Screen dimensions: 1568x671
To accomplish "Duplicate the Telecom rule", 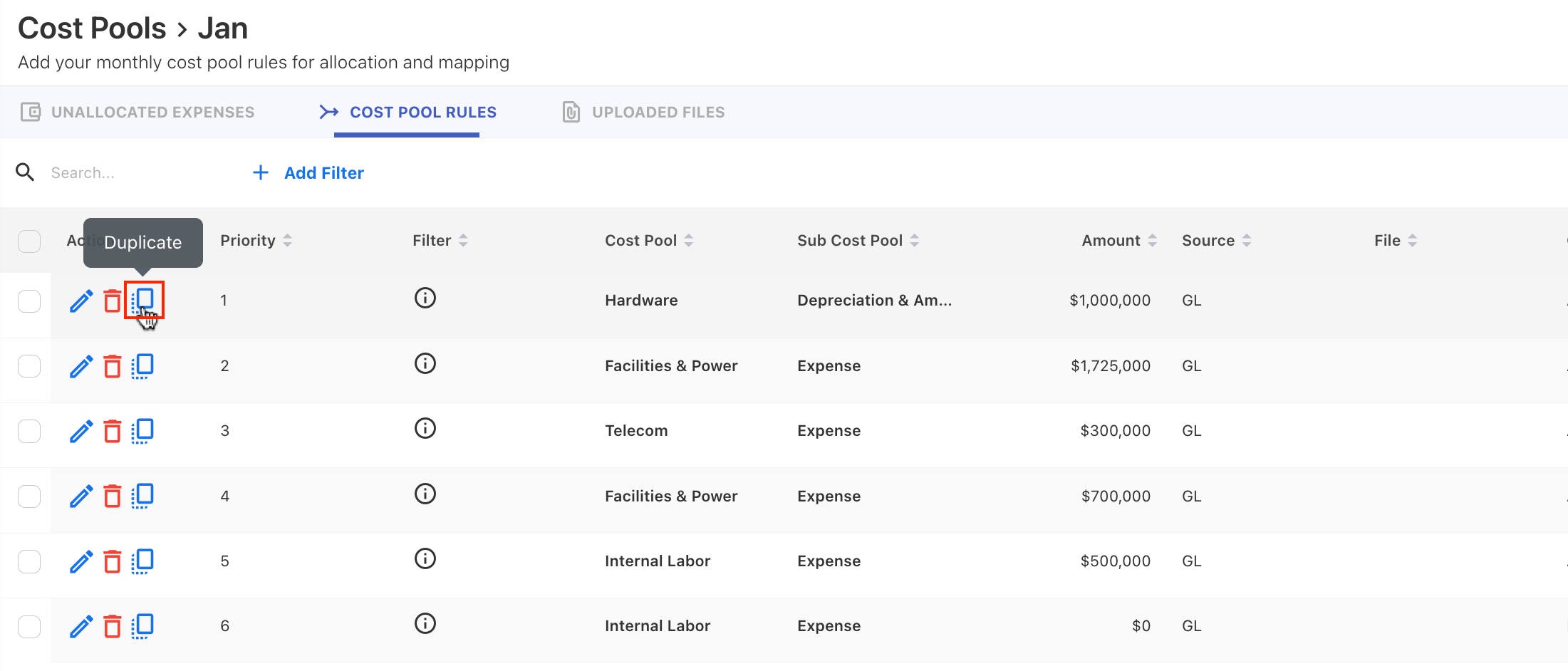I will (x=143, y=431).
